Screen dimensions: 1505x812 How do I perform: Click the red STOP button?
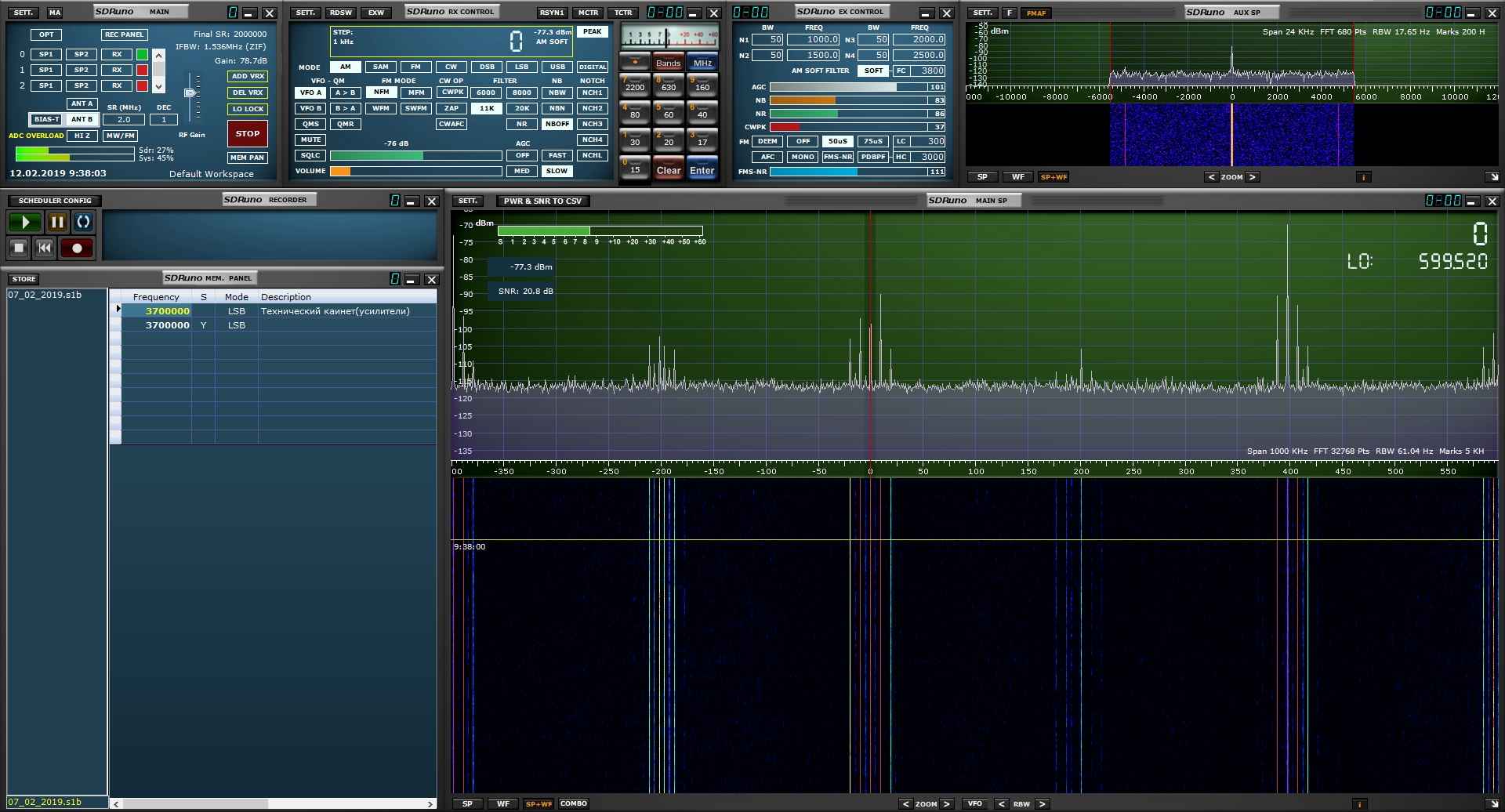pyautogui.click(x=248, y=134)
